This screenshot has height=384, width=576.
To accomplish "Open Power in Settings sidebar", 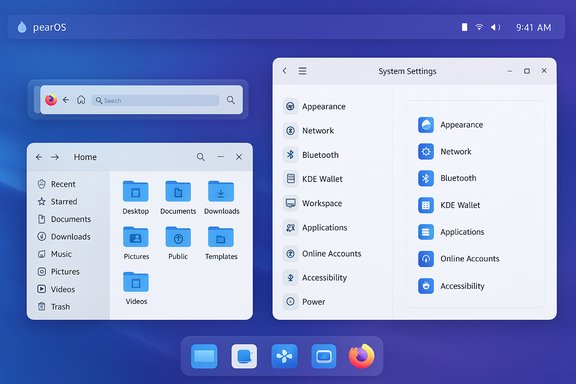I will [305, 302].
